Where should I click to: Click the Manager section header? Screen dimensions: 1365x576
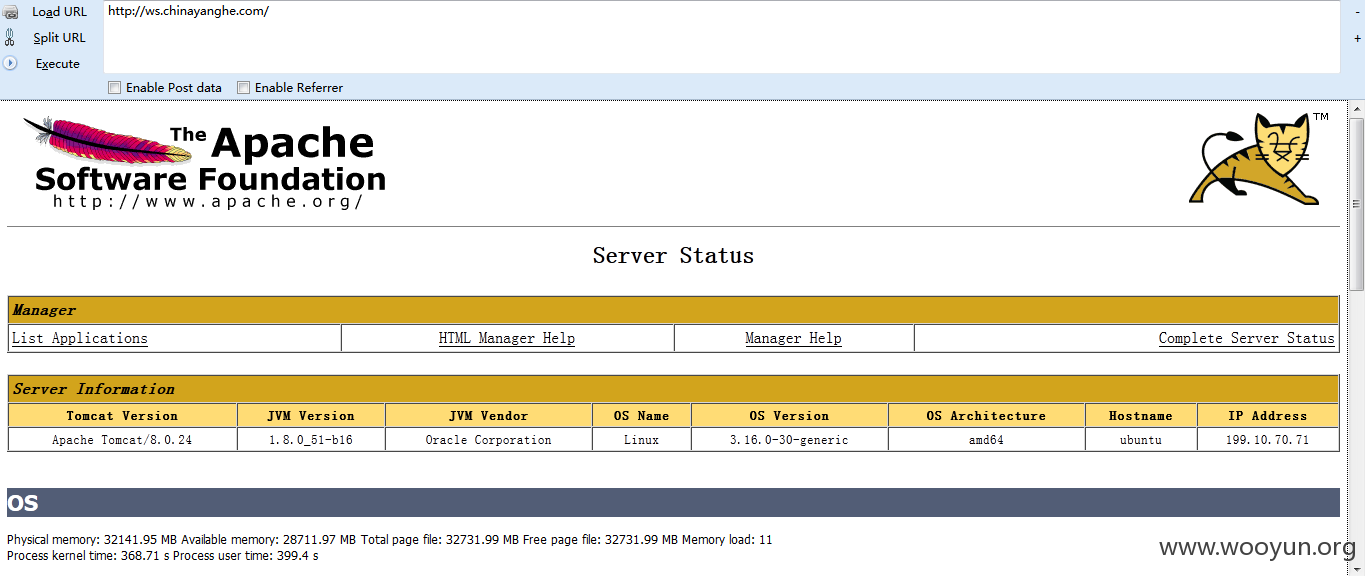tap(673, 310)
